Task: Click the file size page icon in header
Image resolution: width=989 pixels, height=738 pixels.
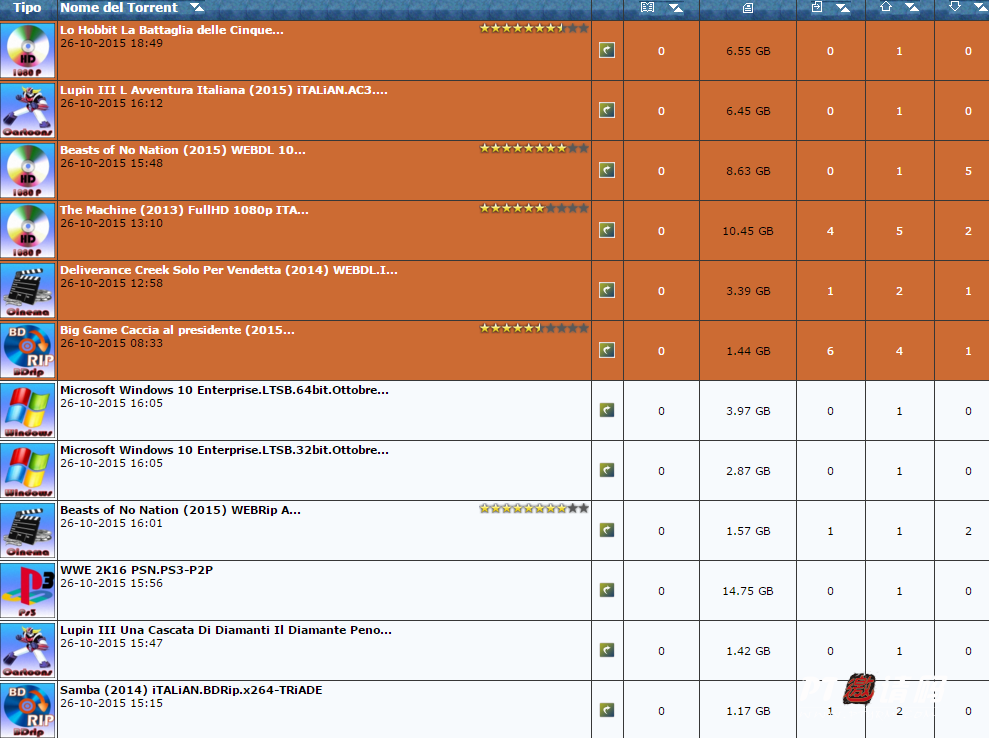Action: point(747,8)
